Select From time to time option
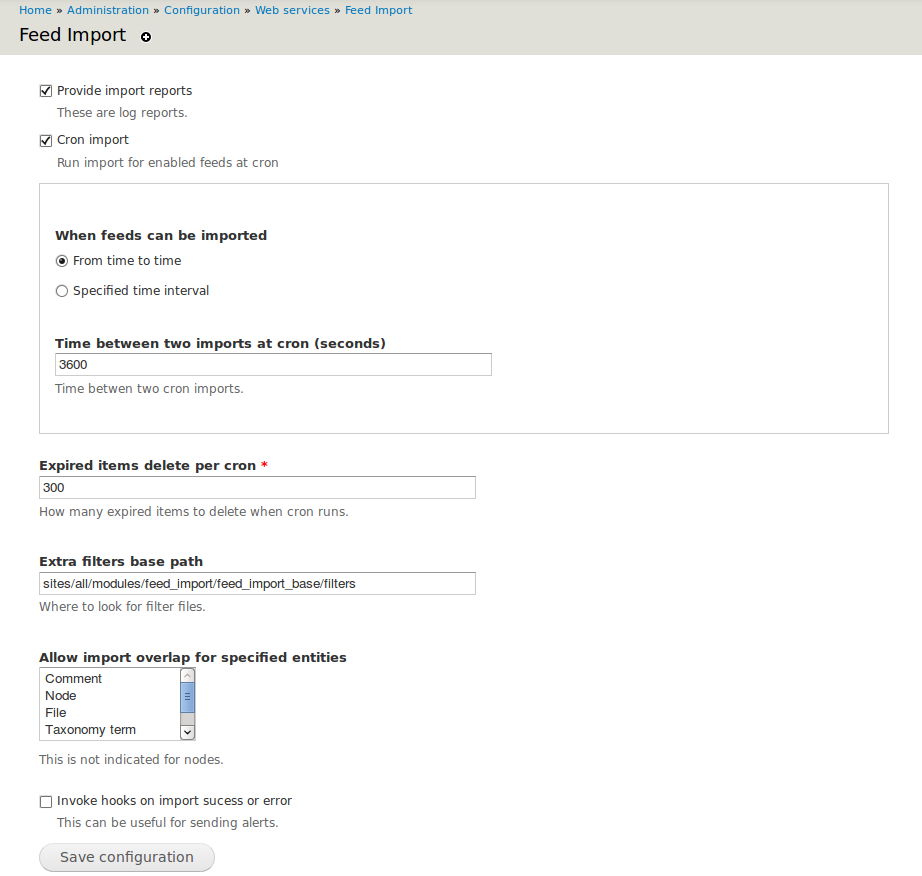 pyautogui.click(x=62, y=261)
